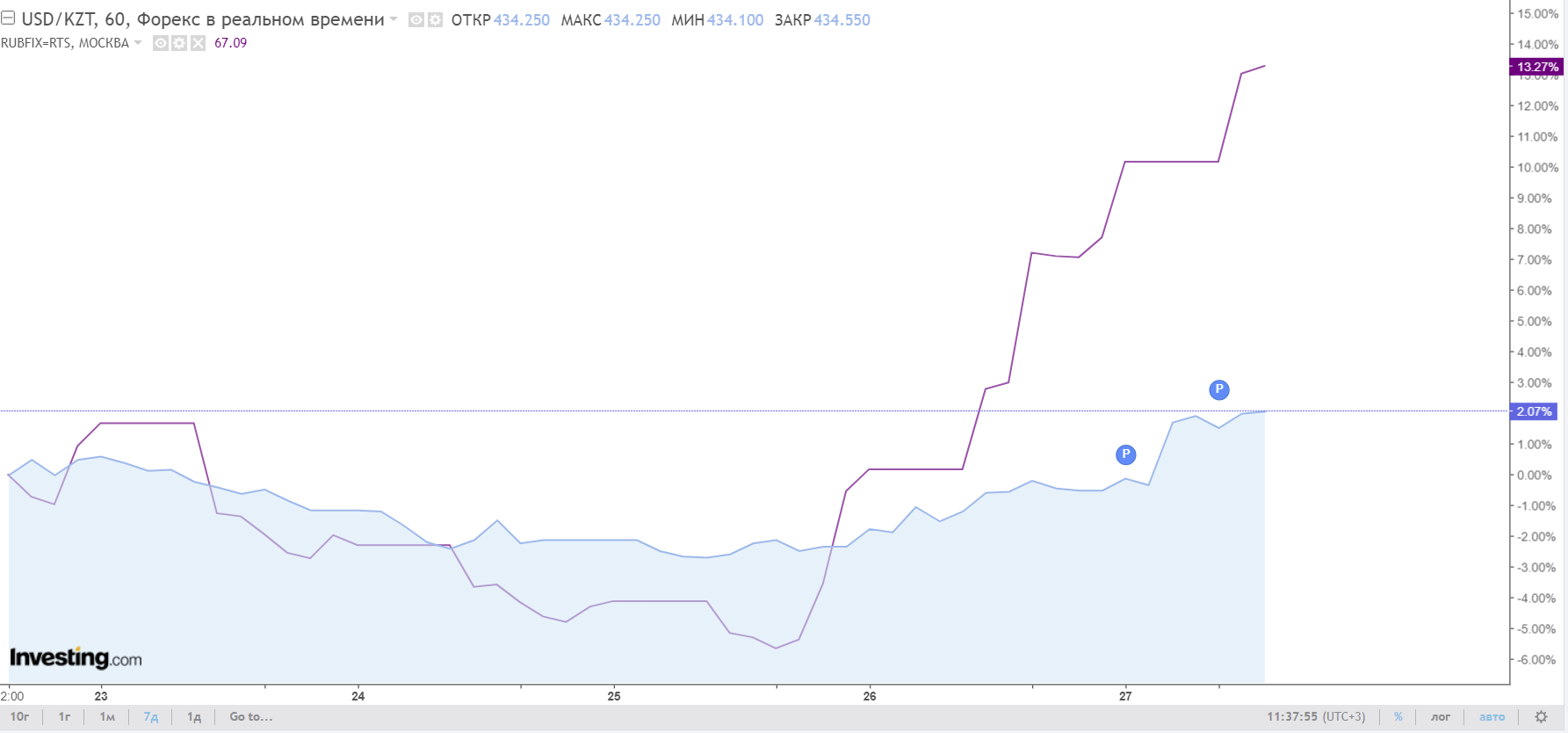The height and width of the screenshot is (733, 1568).
Task: Select the 7д time range
Action: point(150,717)
